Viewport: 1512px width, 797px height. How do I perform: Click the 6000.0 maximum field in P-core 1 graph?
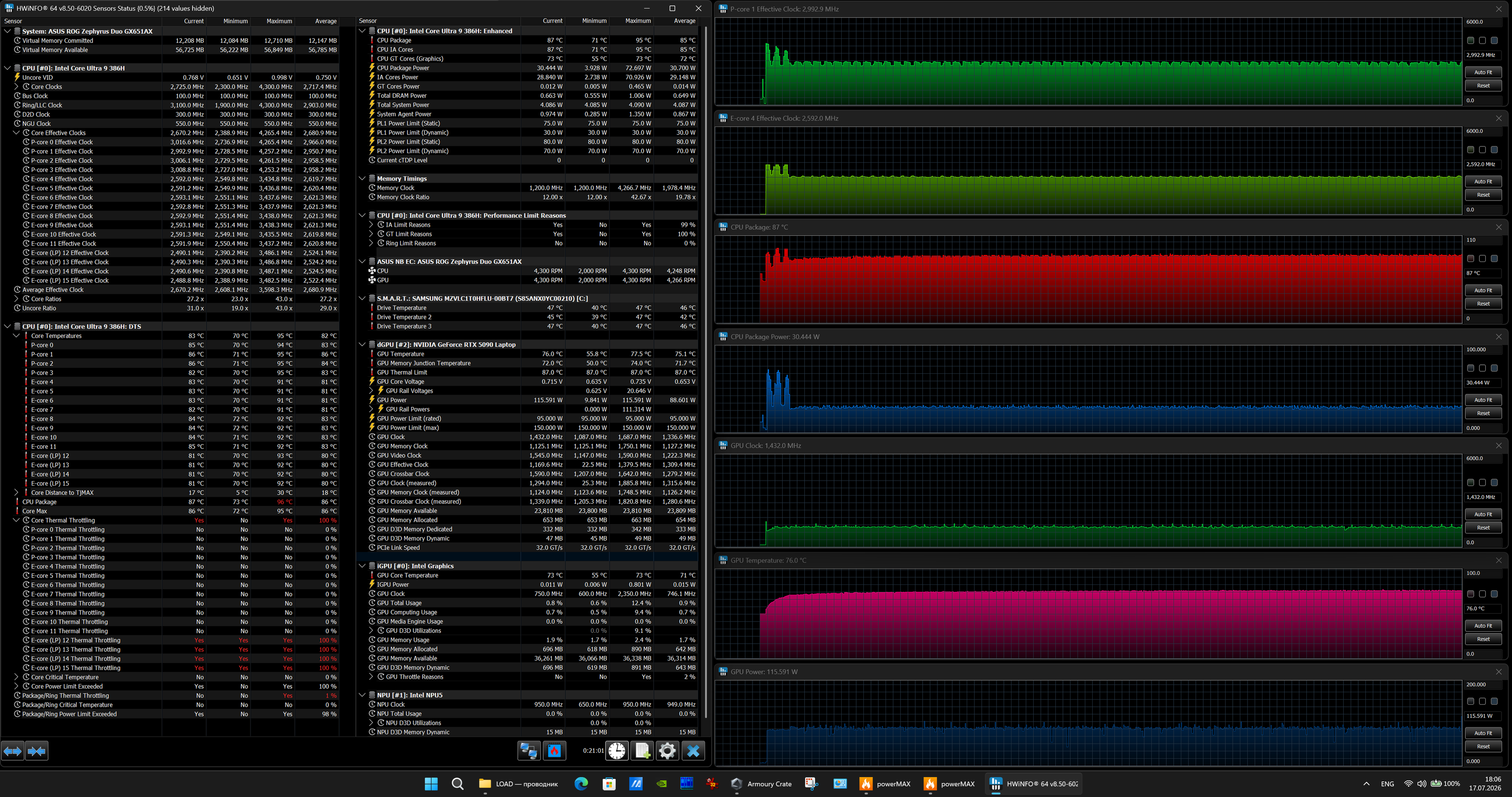pyautogui.click(x=1483, y=22)
